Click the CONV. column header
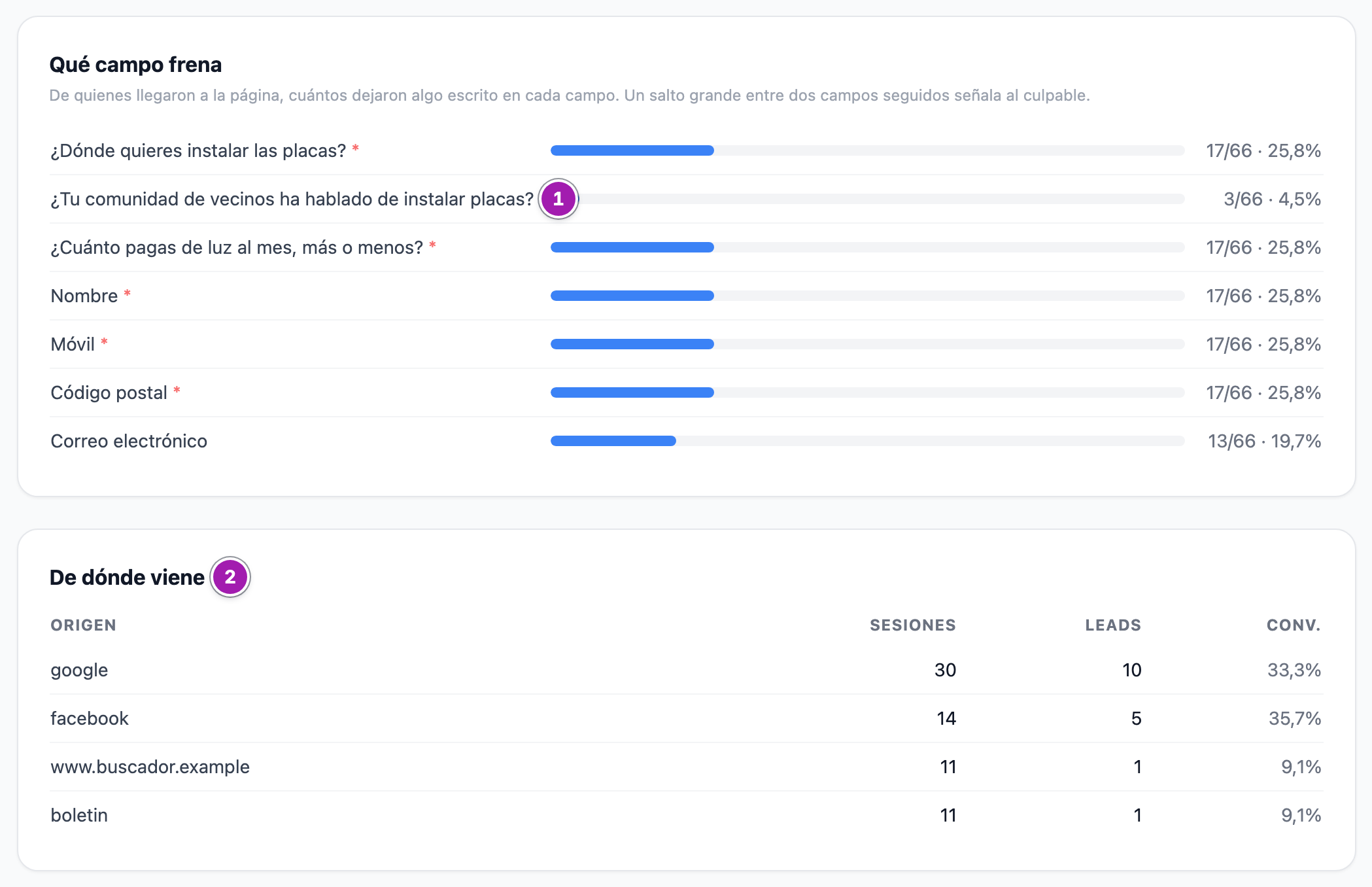This screenshot has height=887, width=1372. (x=1294, y=625)
